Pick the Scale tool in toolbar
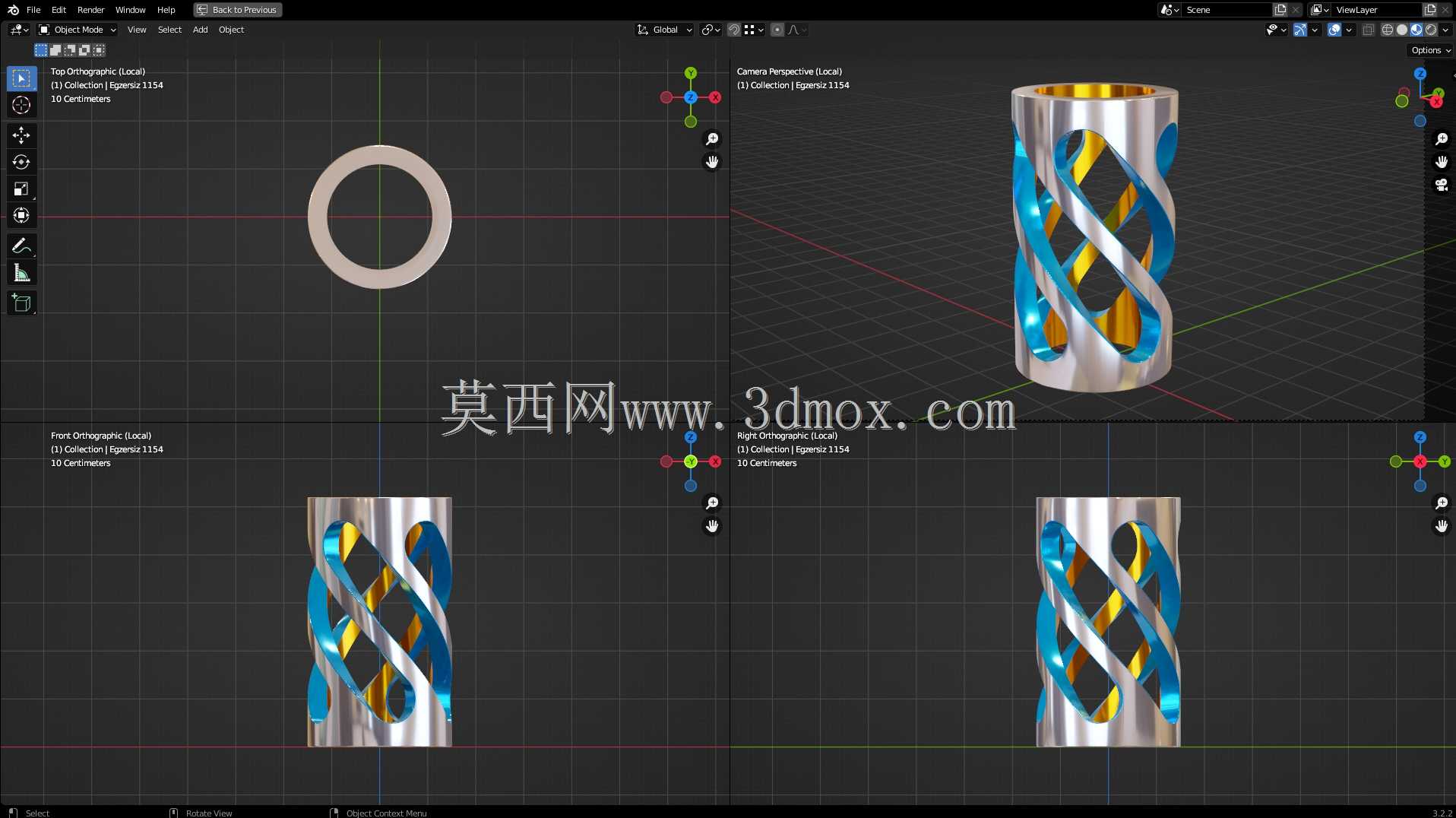 (x=21, y=189)
